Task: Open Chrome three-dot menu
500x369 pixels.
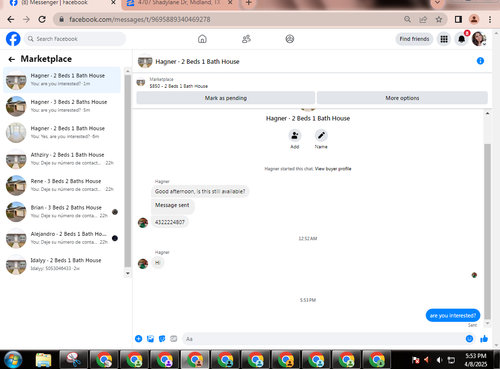Action: (x=490, y=19)
